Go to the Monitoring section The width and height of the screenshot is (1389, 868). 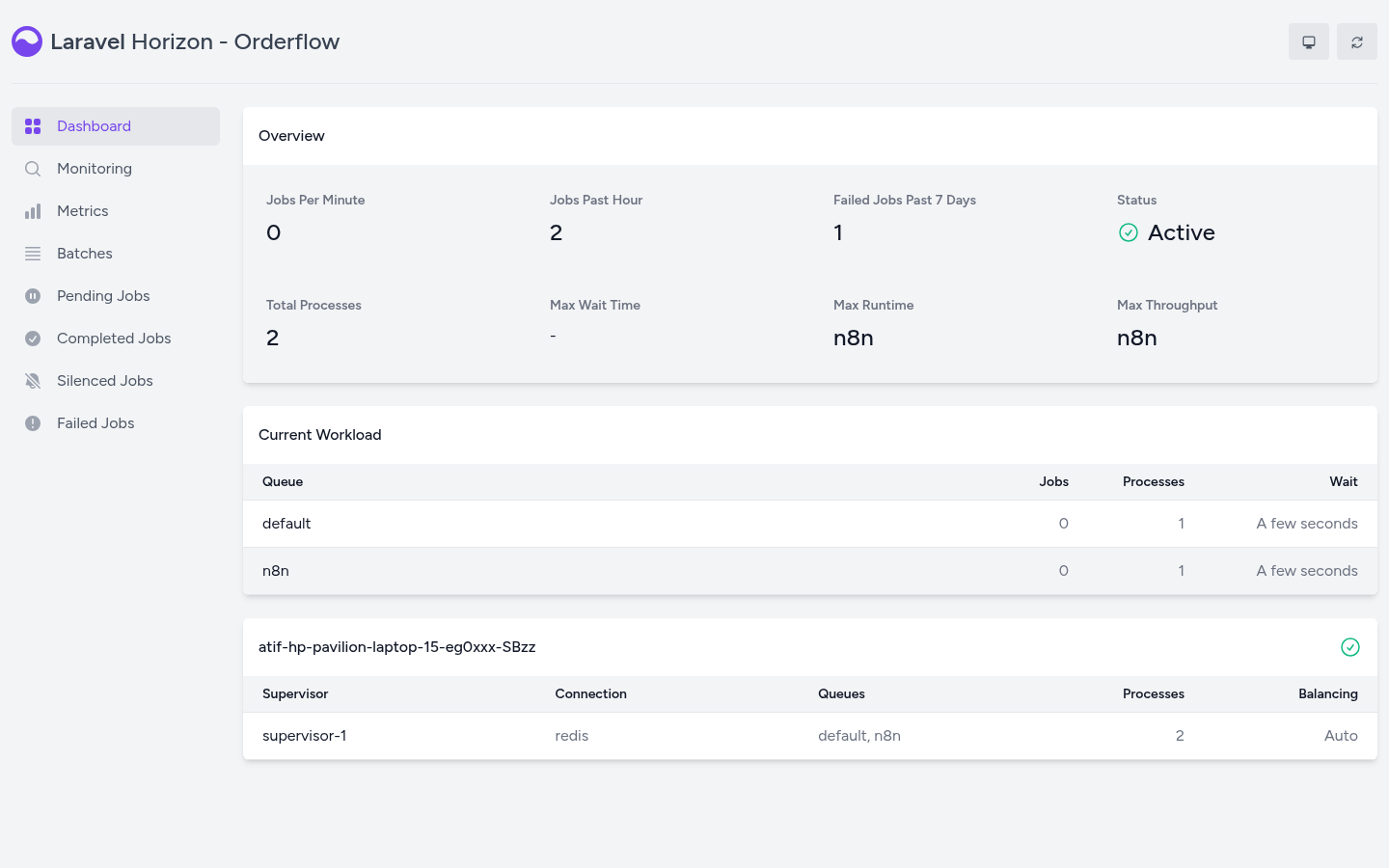click(116, 169)
